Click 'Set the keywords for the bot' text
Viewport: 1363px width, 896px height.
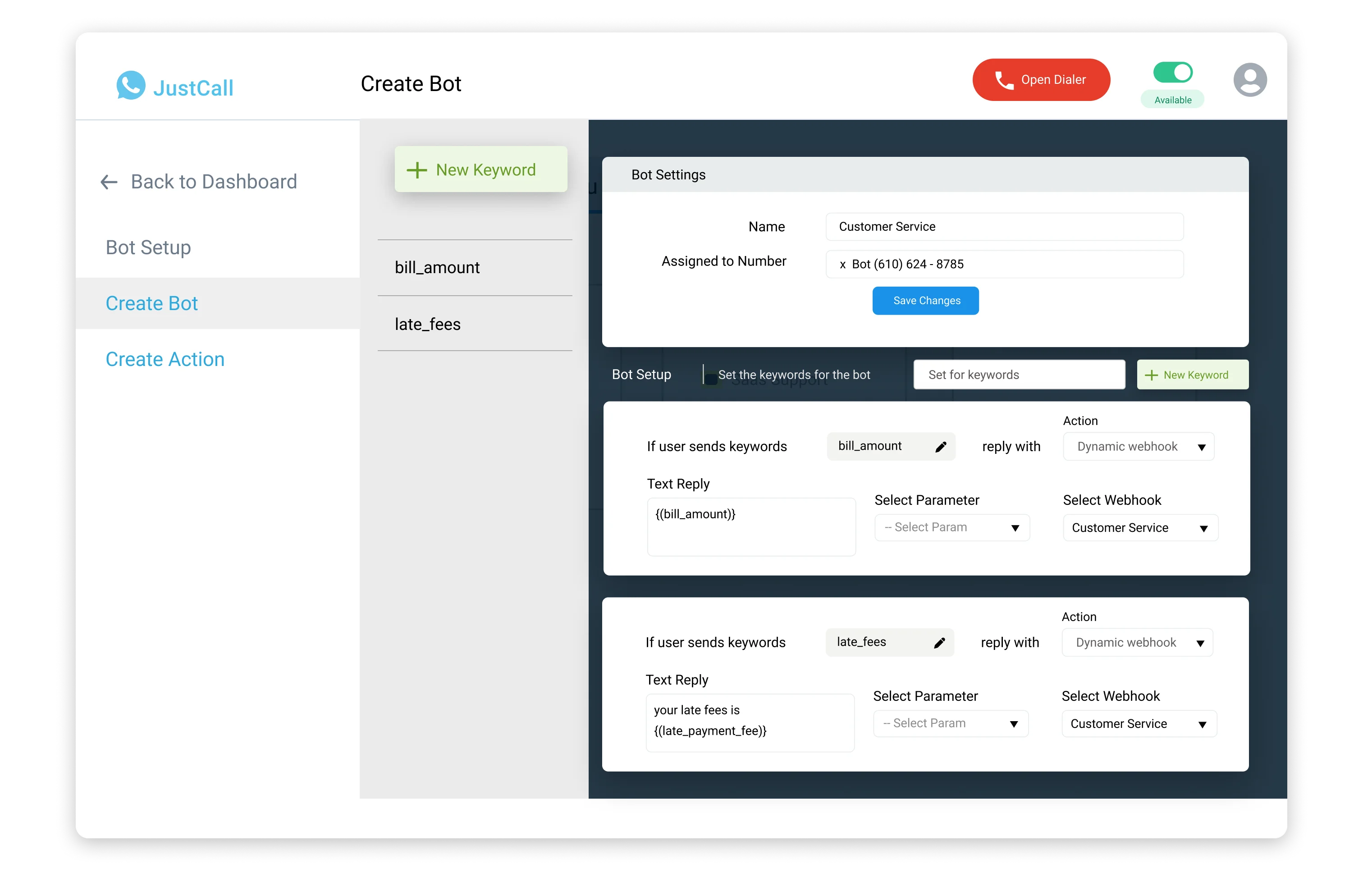794,375
